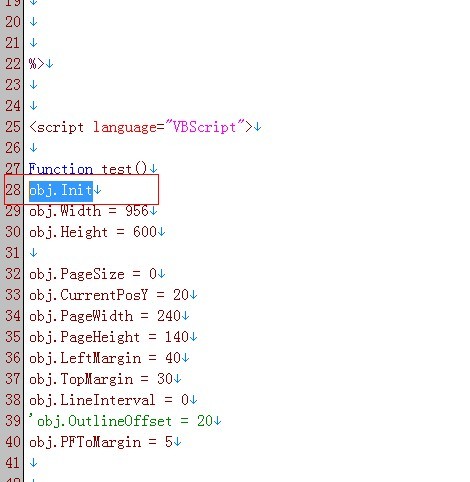Click line number 31 in the gutter
Screen dimensions: 470x482
13,253
